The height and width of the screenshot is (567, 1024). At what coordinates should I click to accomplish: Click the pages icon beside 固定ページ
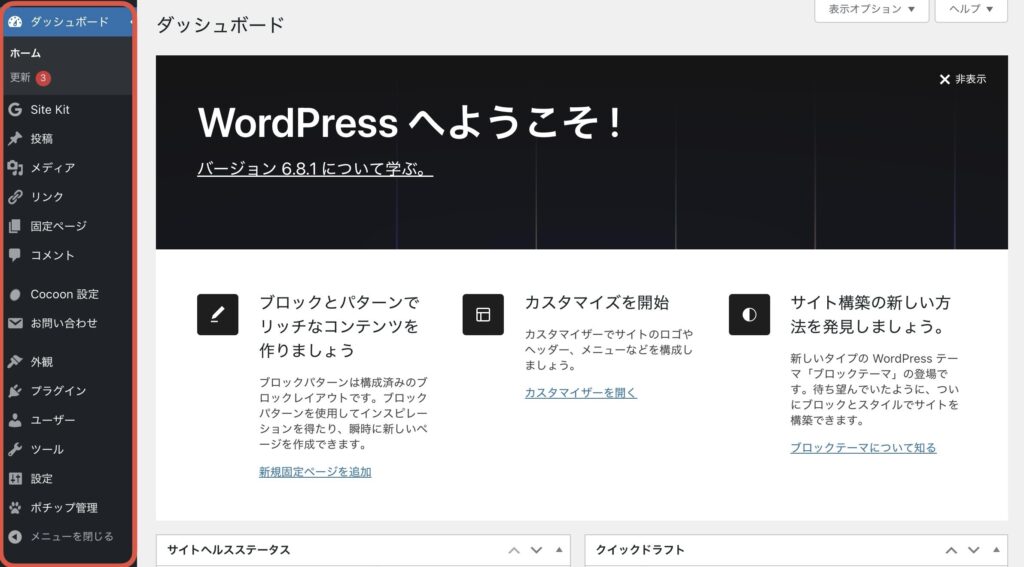point(15,226)
